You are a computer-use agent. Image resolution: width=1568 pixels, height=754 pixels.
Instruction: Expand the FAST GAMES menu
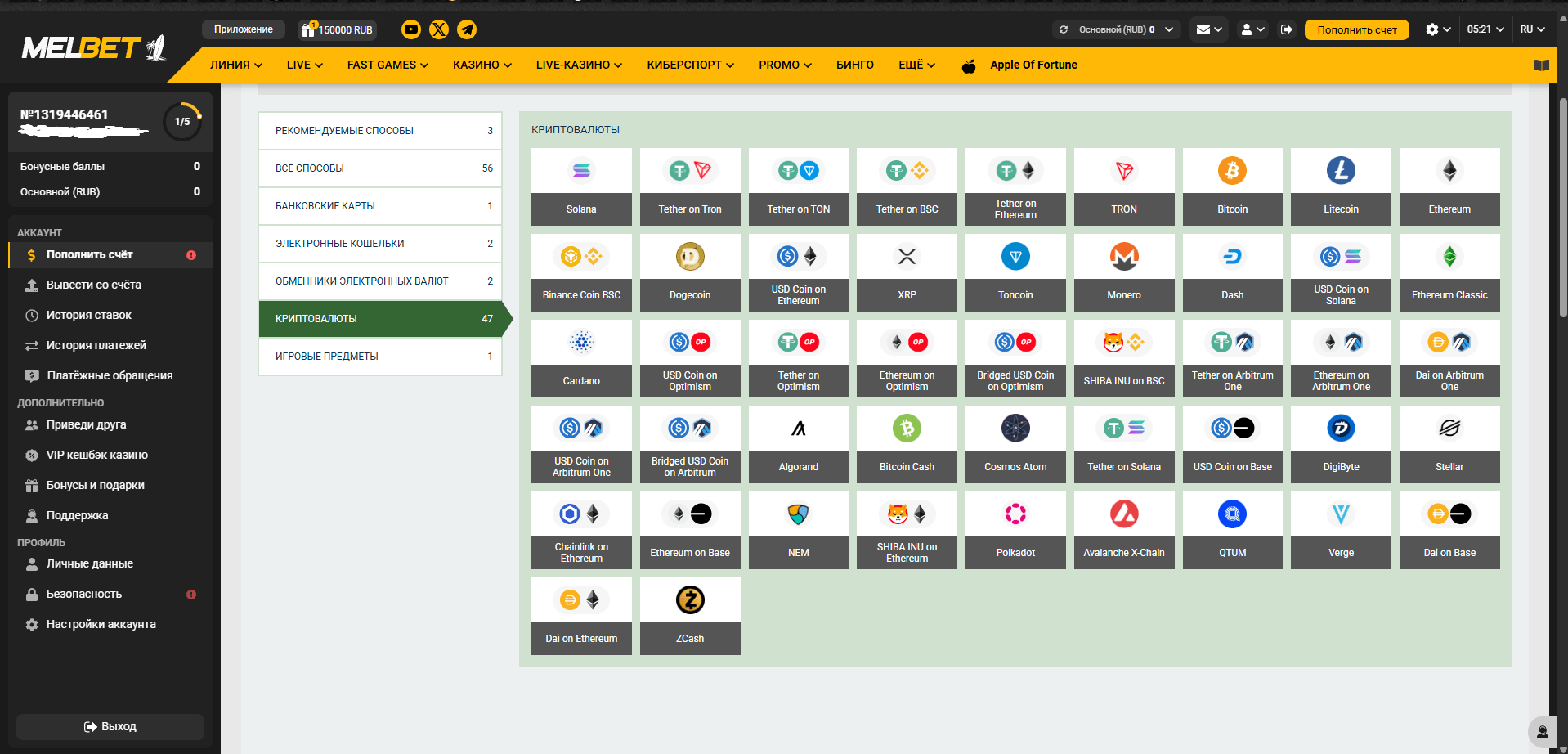[388, 65]
